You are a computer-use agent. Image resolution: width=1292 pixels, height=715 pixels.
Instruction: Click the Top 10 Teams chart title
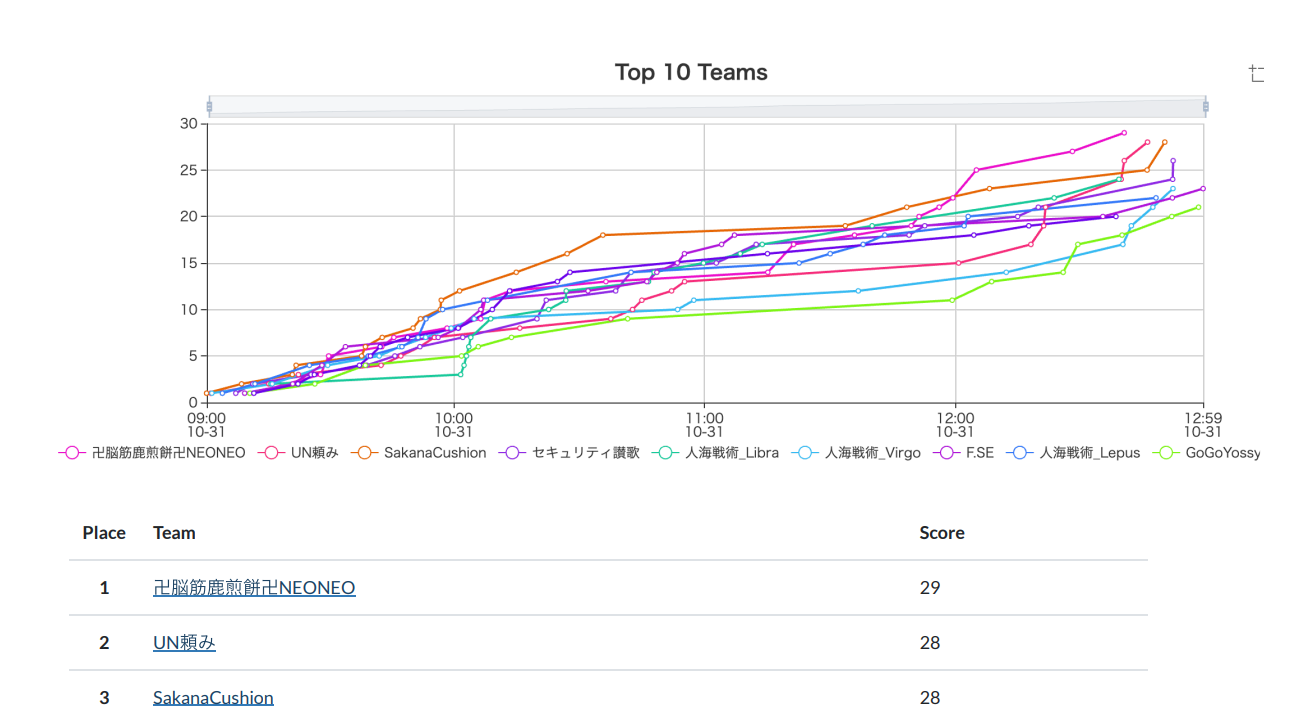coord(691,72)
